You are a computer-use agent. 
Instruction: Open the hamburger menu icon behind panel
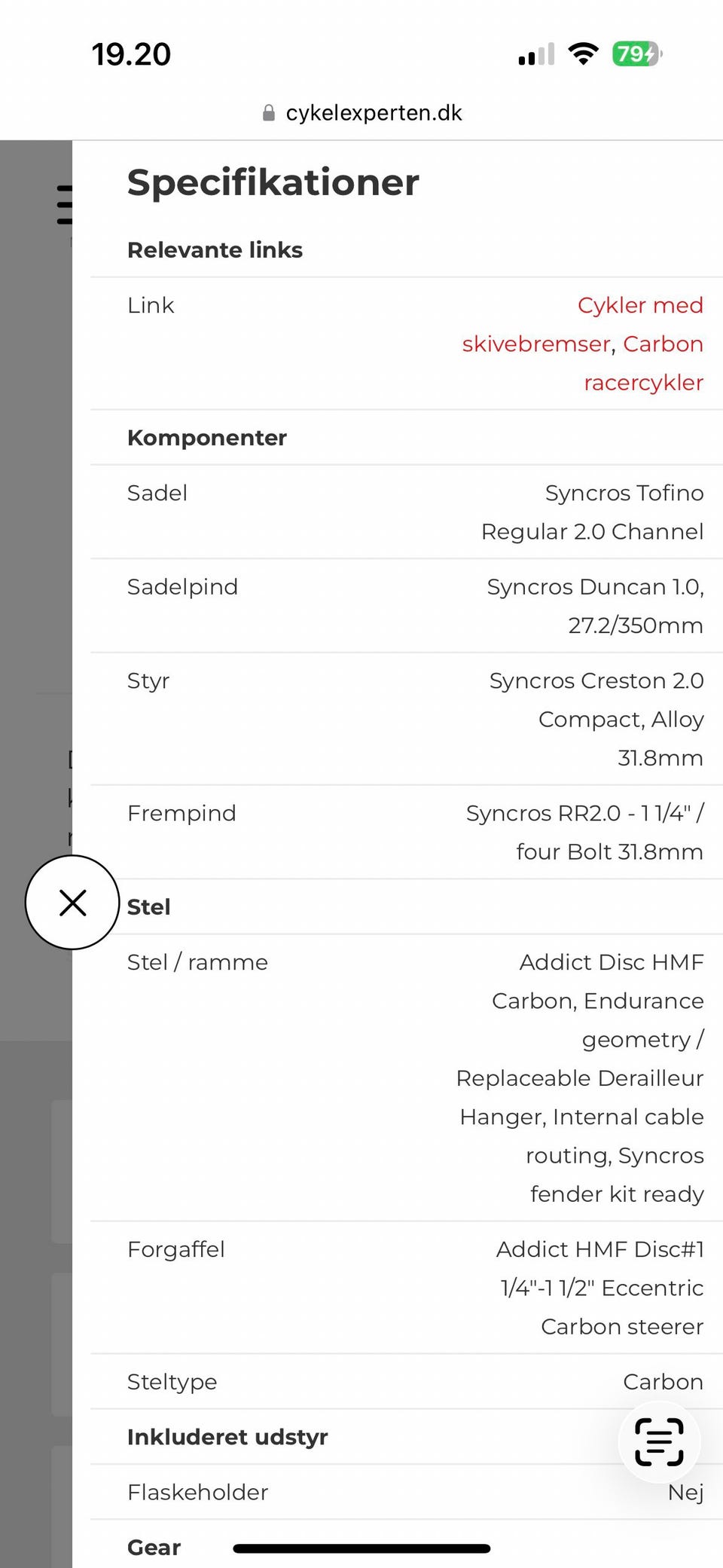pyautogui.click(x=65, y=204)
